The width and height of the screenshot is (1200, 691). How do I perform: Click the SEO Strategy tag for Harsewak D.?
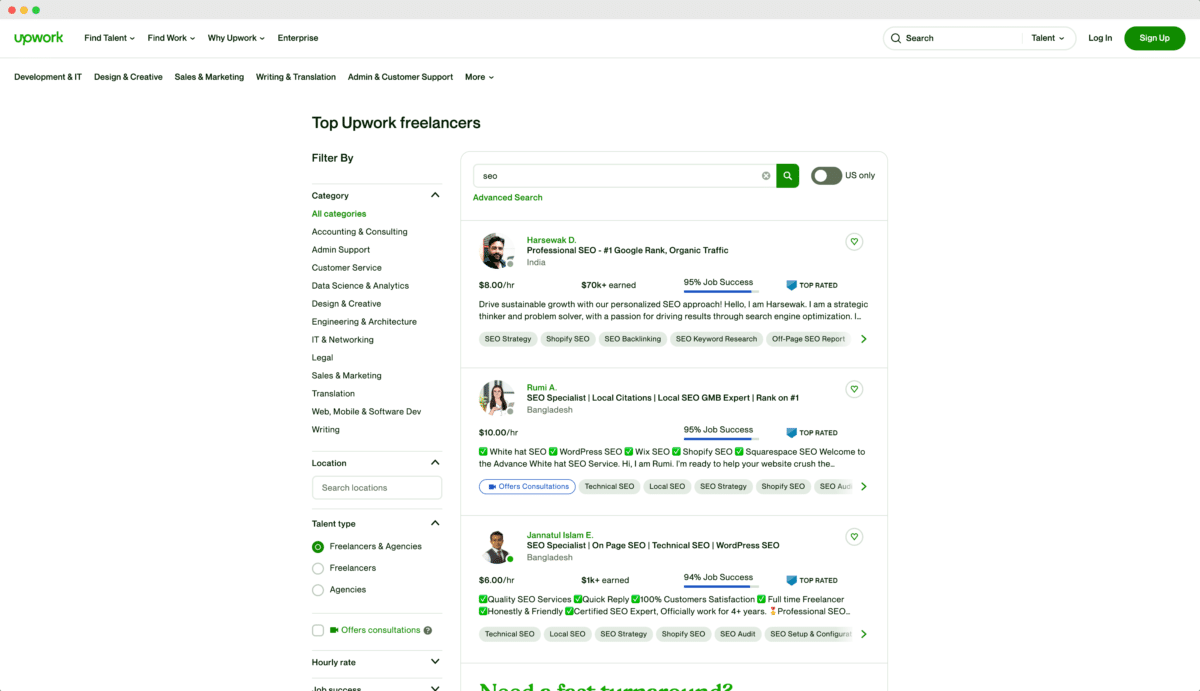click(x=508, y=339)
